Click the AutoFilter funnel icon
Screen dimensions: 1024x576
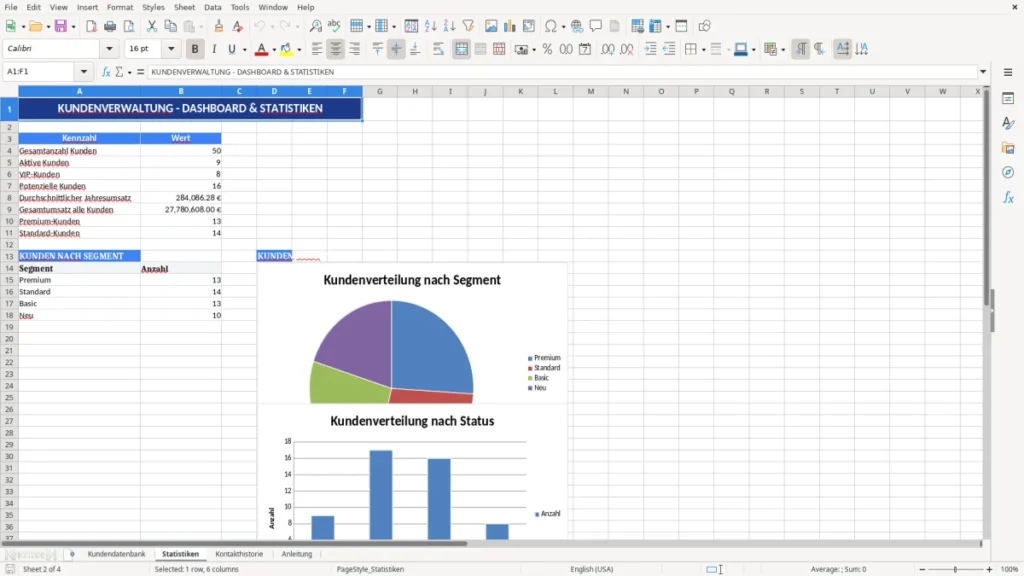468,26
